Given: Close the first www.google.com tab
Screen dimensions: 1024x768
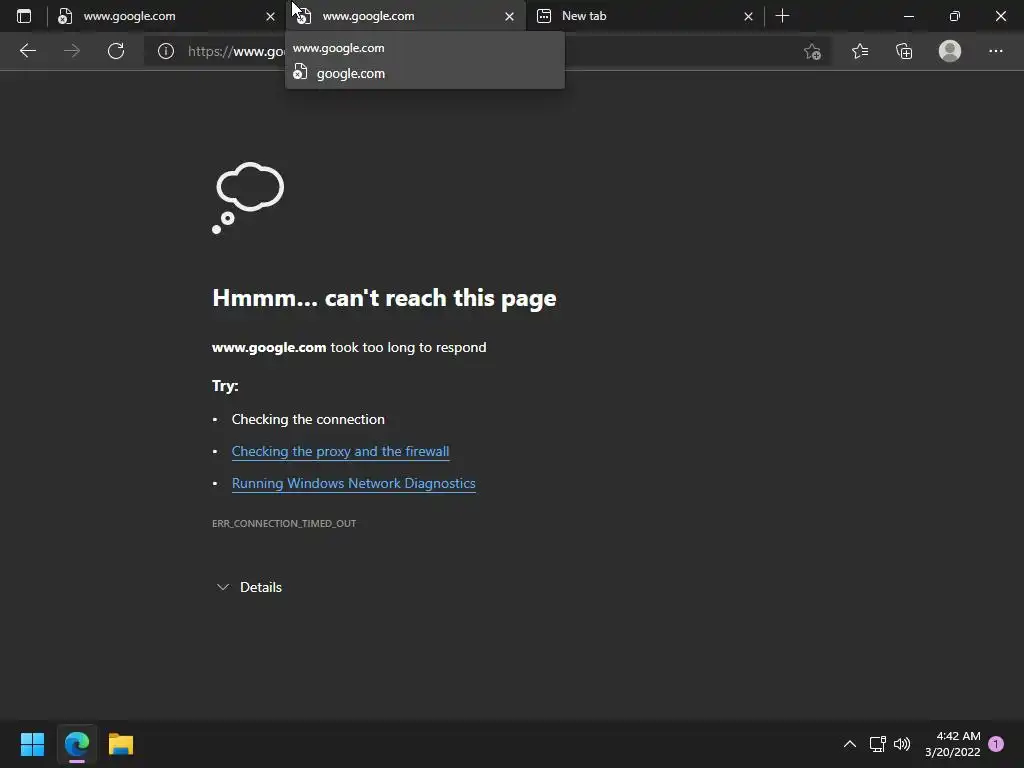Looking at the screenshot, I should click(270, 16).
